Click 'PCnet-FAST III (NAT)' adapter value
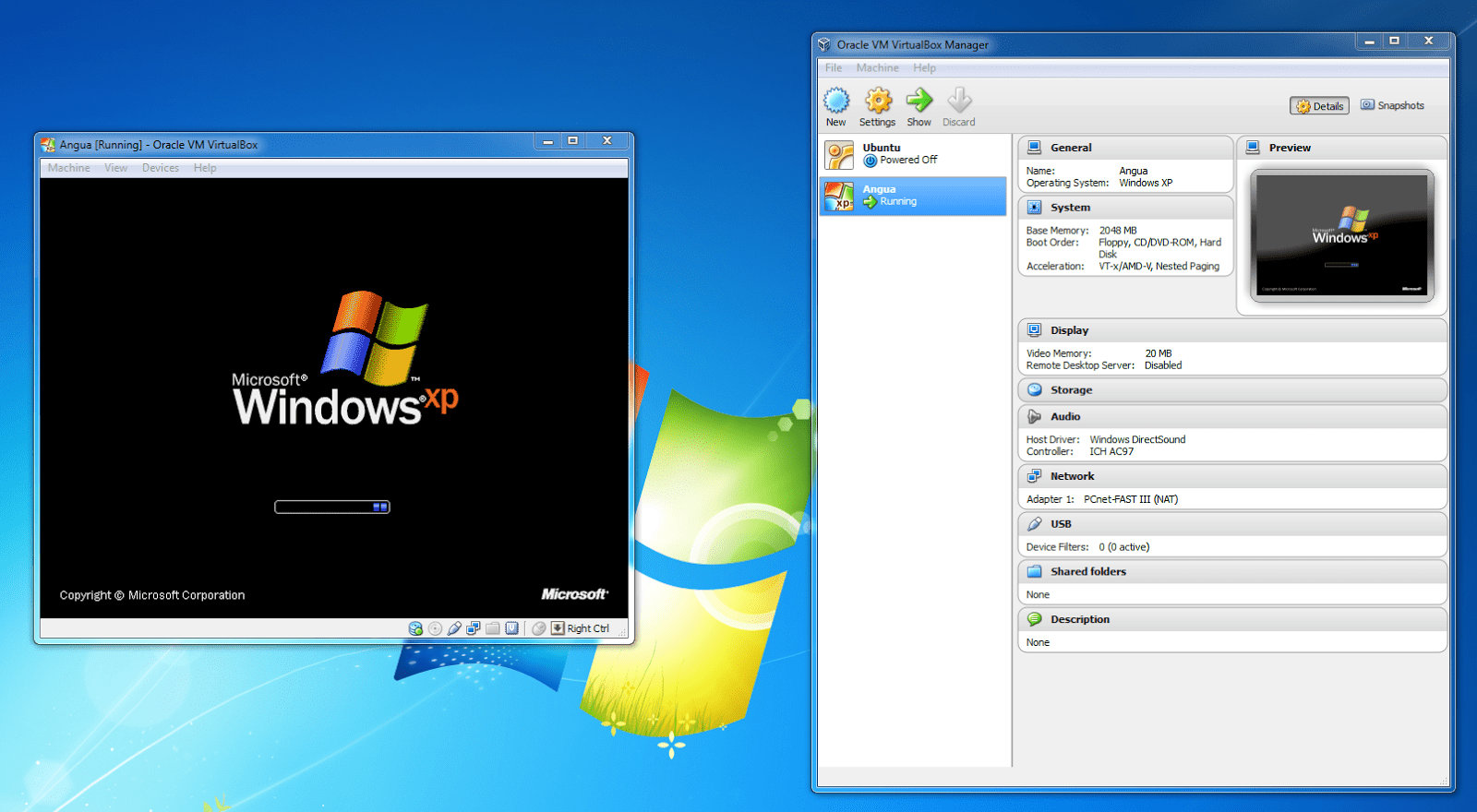Viewport: 1477px width, 812px height. (1131, 499)
